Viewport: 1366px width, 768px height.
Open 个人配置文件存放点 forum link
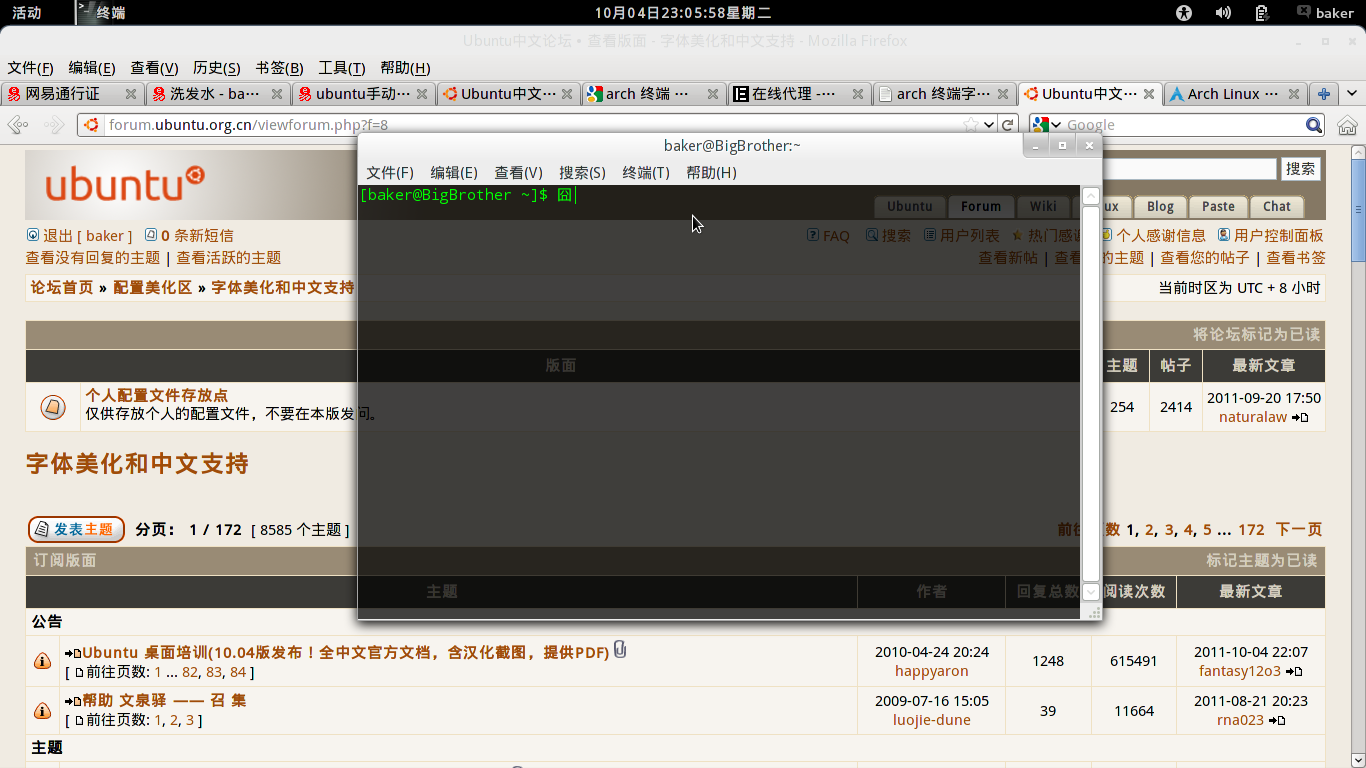coord(157,395)
